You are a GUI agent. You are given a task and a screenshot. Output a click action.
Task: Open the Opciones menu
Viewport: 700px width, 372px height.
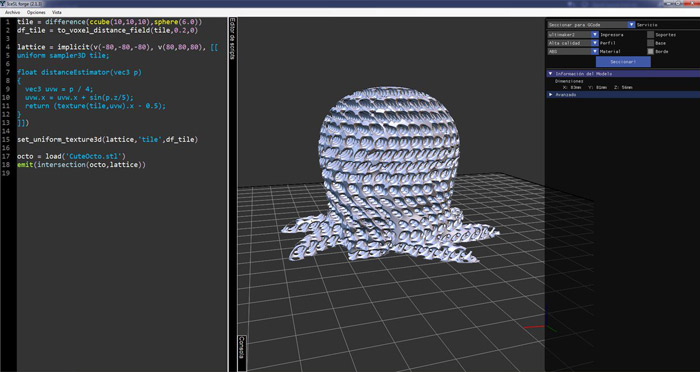coord(36,12)
